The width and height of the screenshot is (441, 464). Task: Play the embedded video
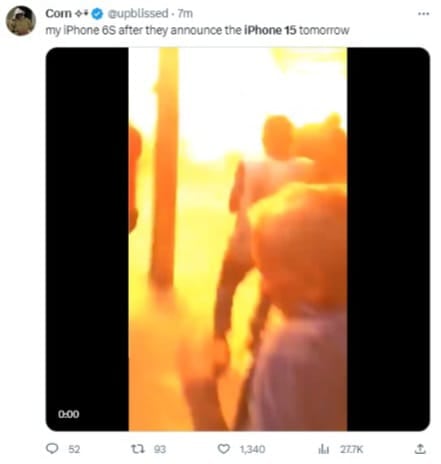238,239
